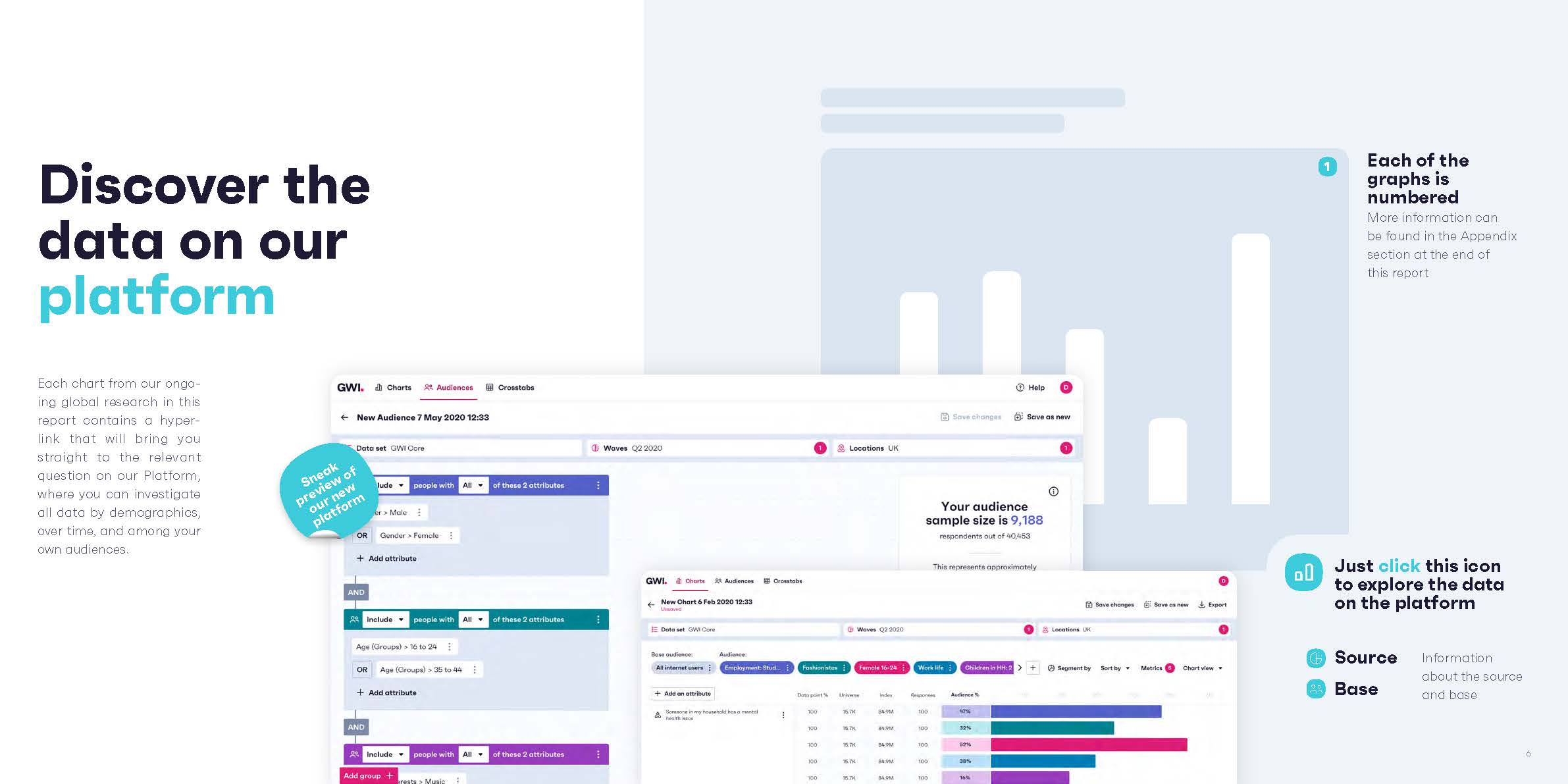Click the Source pie chart icon
This screenshot has width=1568, height=784.
1315,658
